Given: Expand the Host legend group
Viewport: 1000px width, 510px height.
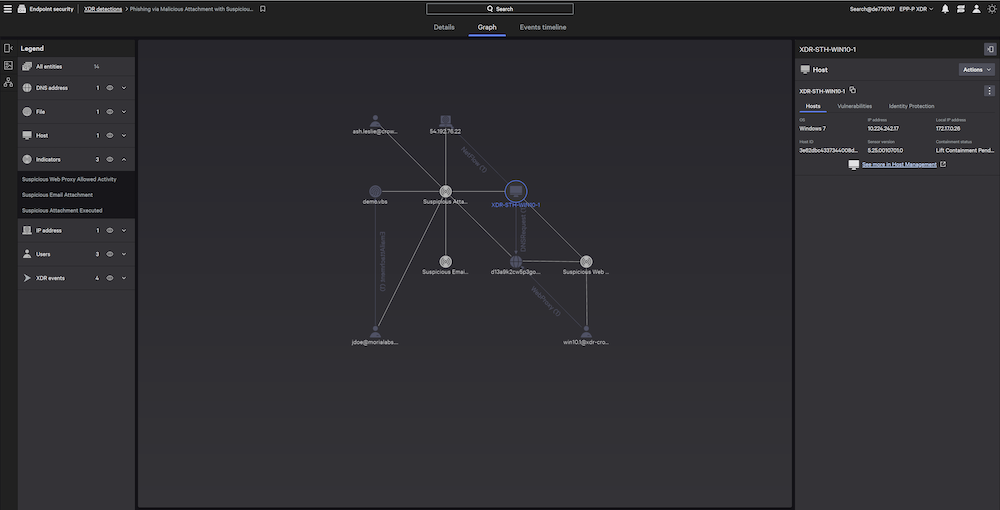Looking at the screenshot, I should (x=124, y=135).
